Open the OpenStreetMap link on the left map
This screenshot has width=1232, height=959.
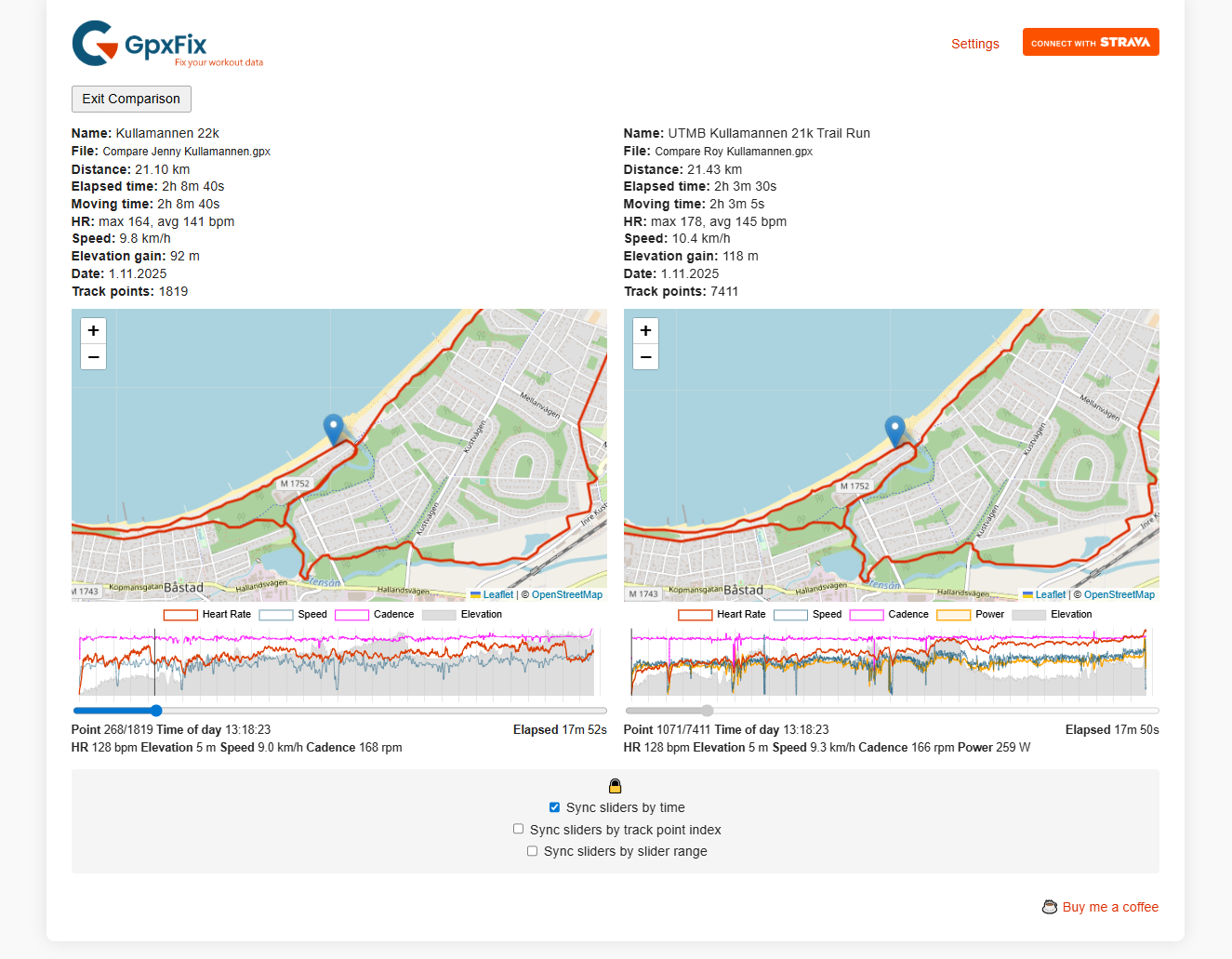(x=565, y=594)
